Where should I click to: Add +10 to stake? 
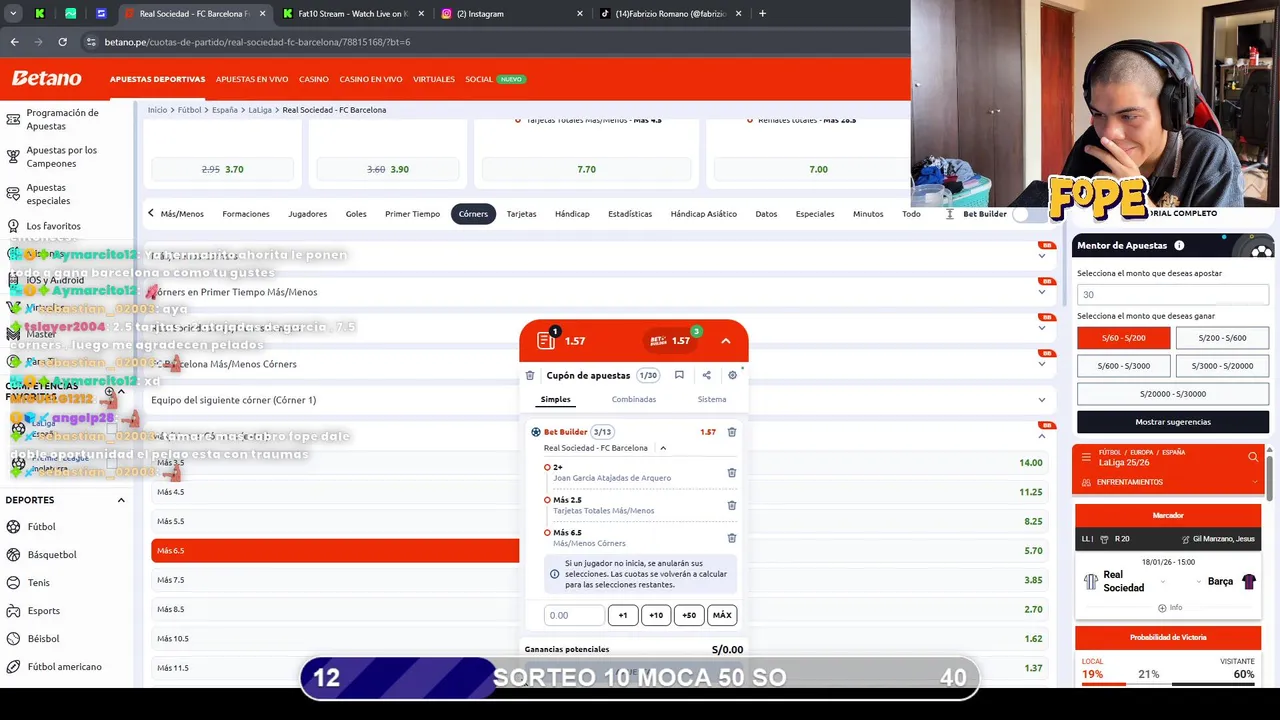coord(656,615)
